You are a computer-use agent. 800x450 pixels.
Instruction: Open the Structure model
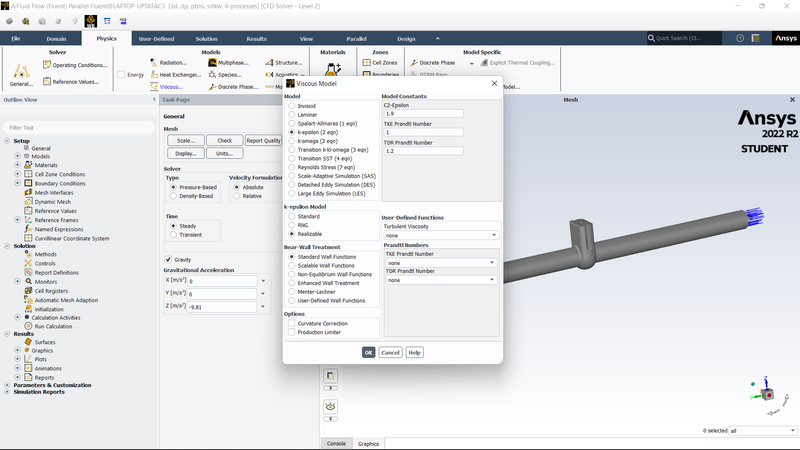pos(284,63)
